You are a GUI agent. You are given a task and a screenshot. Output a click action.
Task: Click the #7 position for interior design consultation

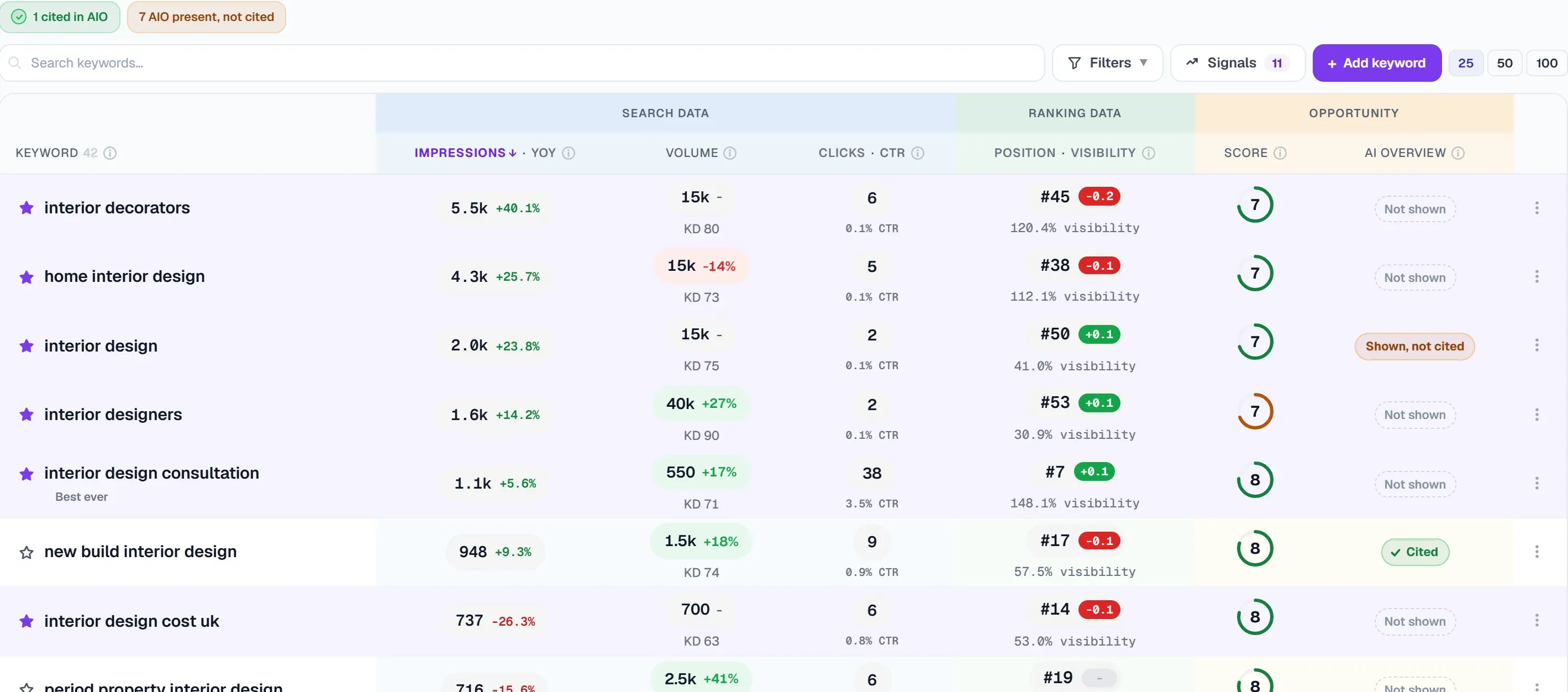click(x=1055, y=472)
